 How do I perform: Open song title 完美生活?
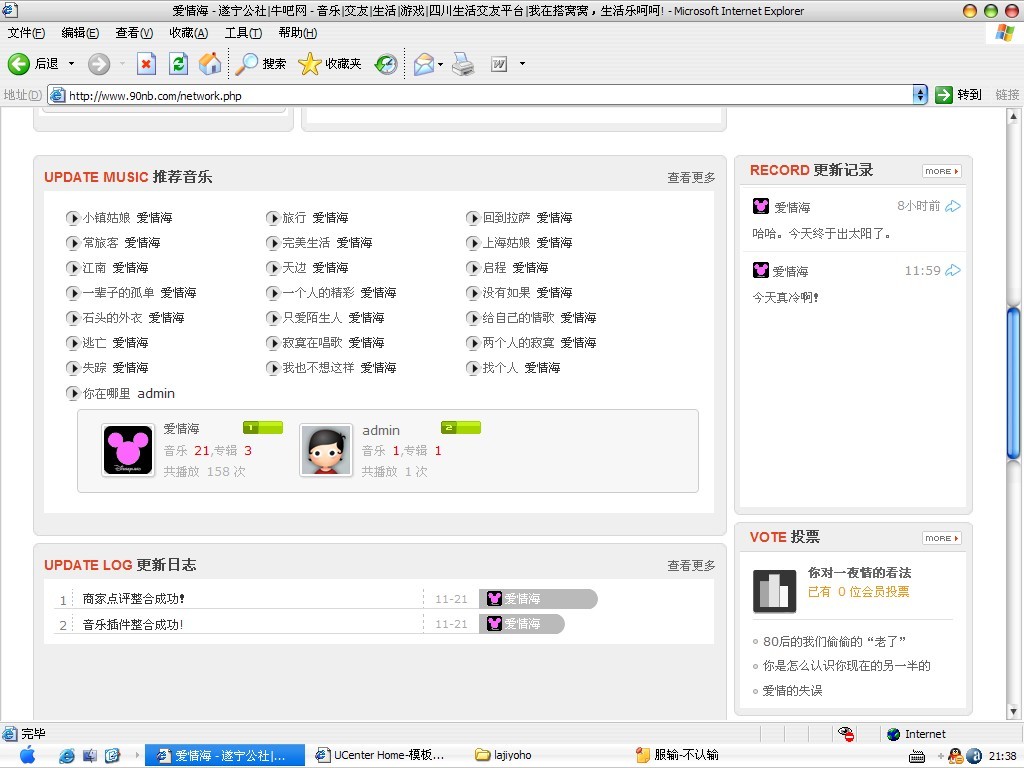click(x=306, y=243)
